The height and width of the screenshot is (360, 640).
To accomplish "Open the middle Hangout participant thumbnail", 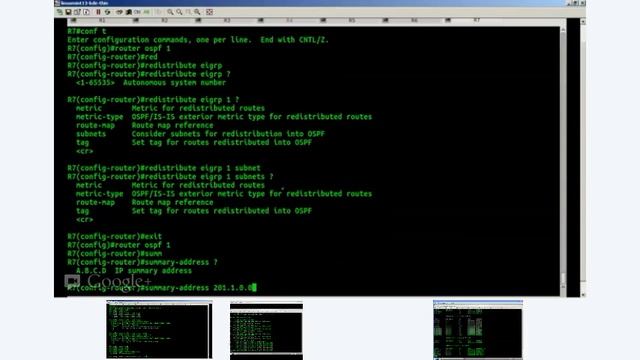I will pos(266,331).
